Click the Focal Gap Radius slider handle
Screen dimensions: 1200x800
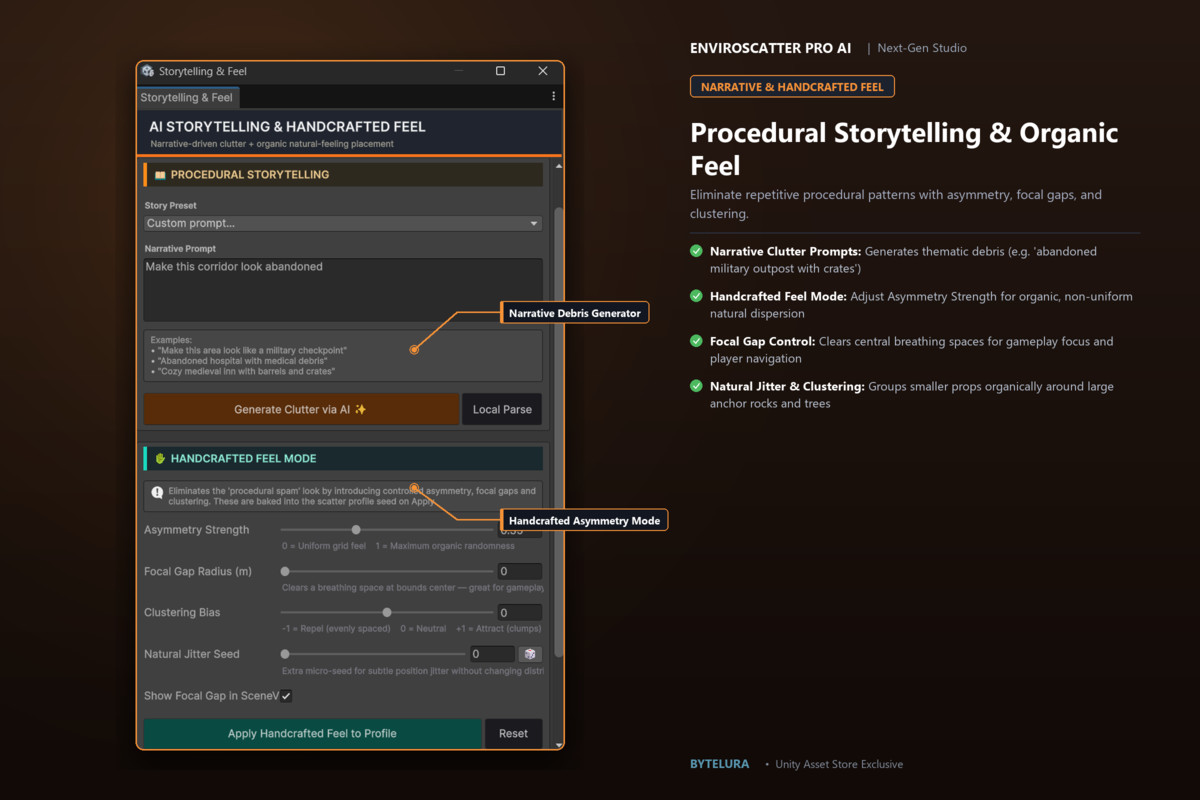[285, 572]
